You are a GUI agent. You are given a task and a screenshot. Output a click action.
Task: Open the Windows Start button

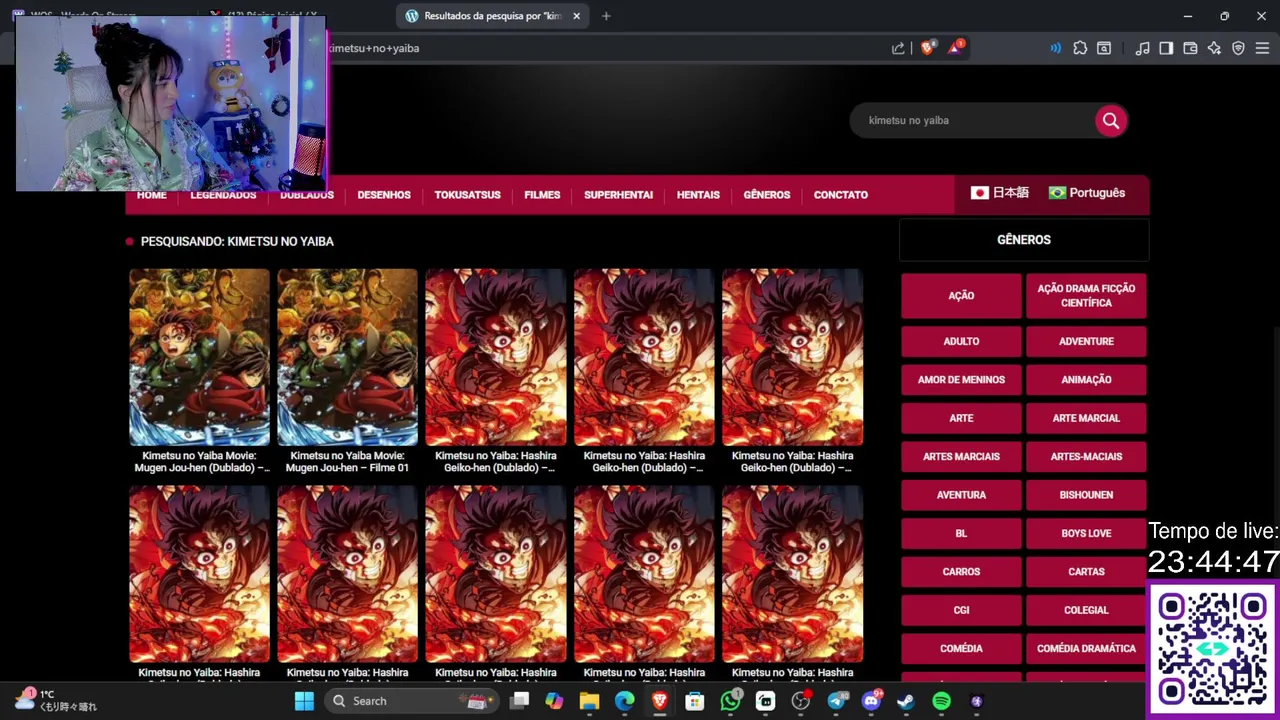pyautogui.click(x=304, y=701)
